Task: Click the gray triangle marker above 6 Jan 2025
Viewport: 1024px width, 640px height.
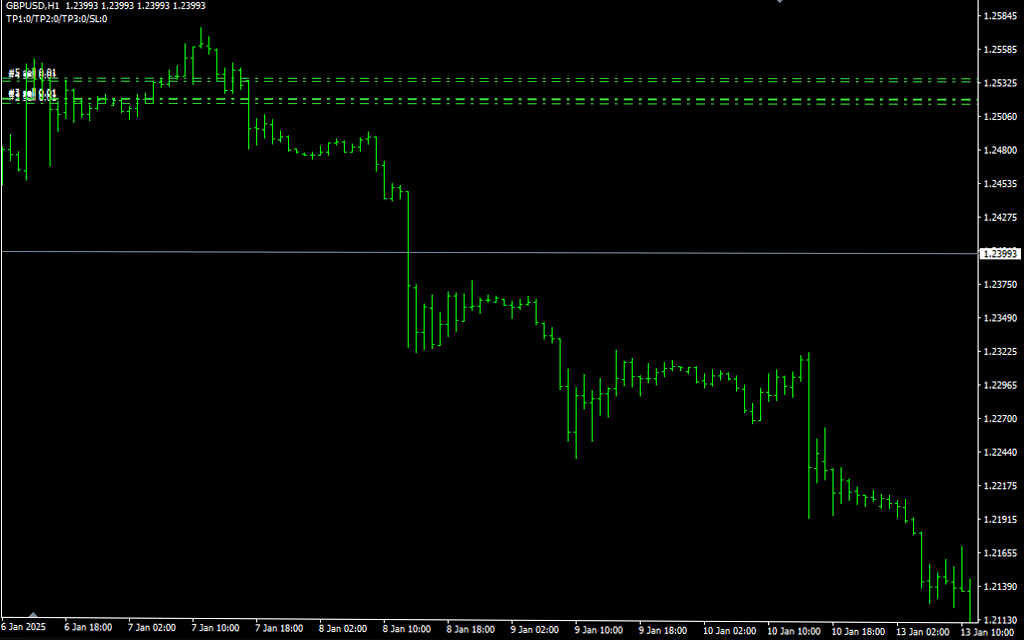Action: tap(33, 615)
